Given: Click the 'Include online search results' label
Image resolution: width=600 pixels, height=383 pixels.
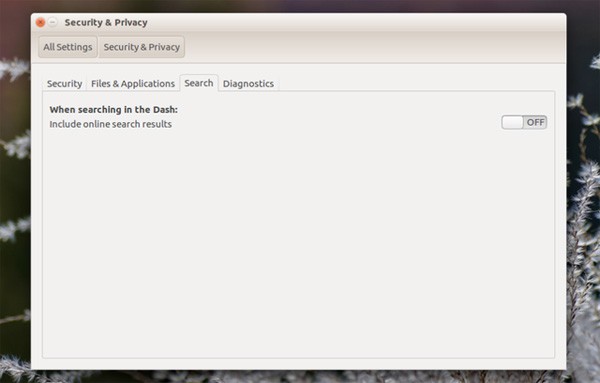Looking at the screenshot, I should [x=111, y=124].
